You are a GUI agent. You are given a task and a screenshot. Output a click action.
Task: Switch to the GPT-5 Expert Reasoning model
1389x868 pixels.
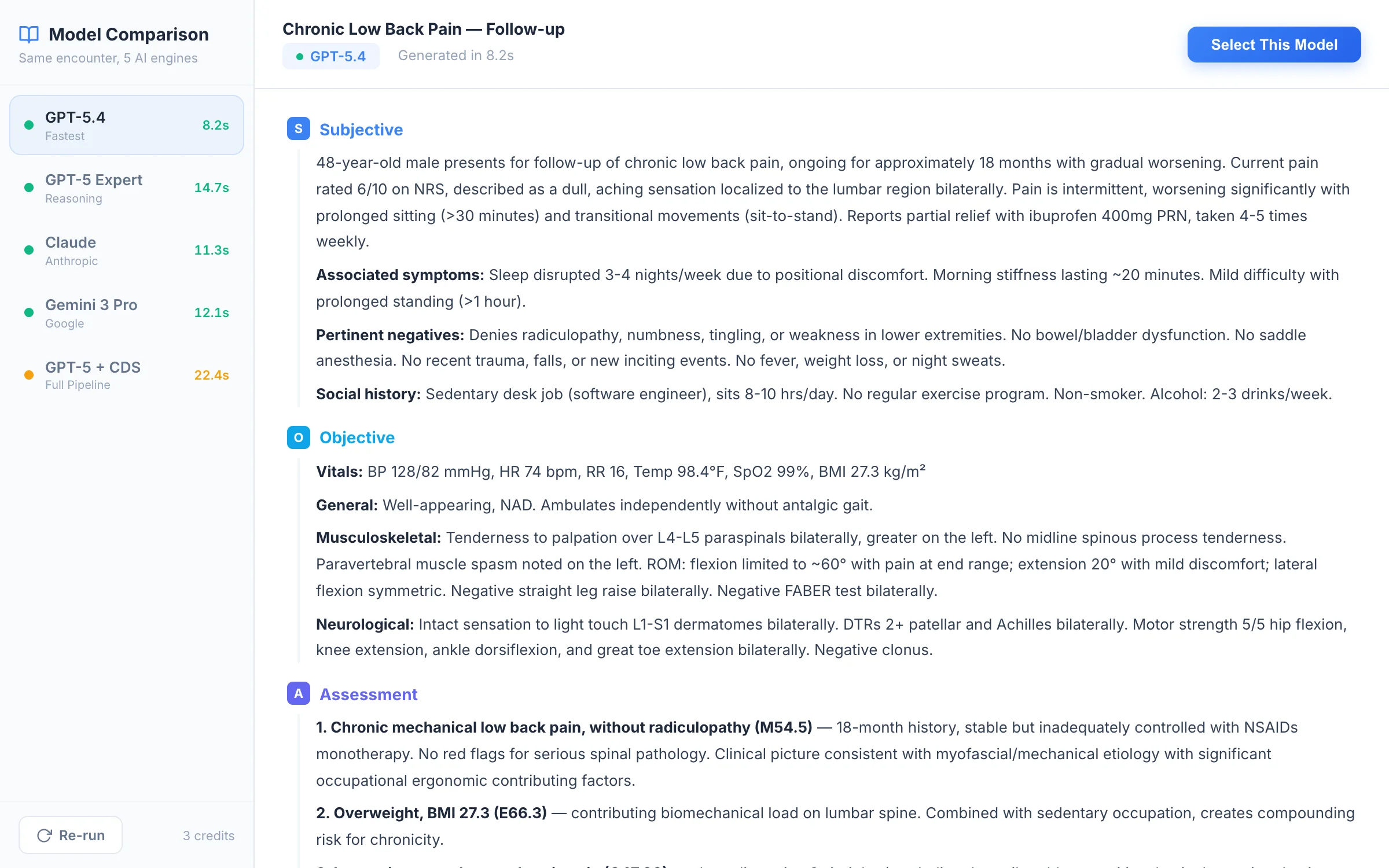click(127, 187)
